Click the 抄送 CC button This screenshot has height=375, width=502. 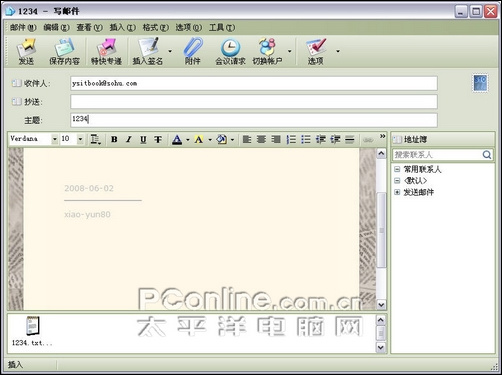pos(27,102)
